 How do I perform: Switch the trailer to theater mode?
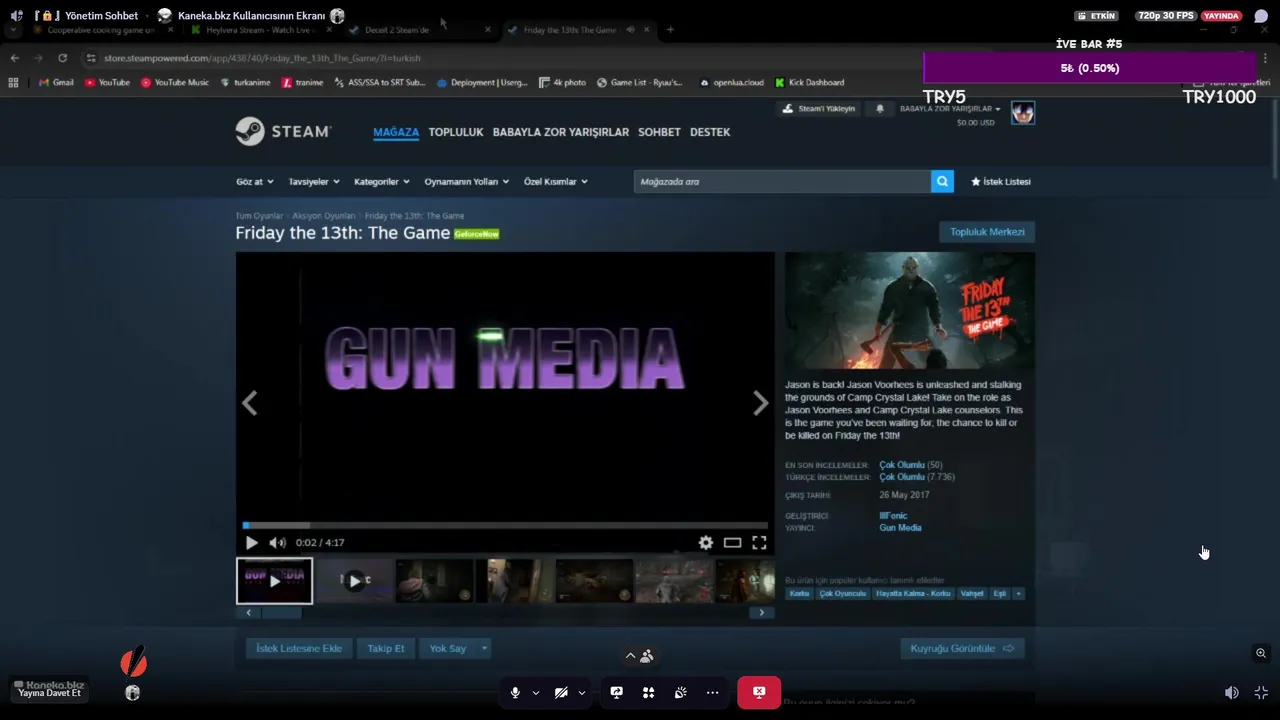click(x=733, y=542)
